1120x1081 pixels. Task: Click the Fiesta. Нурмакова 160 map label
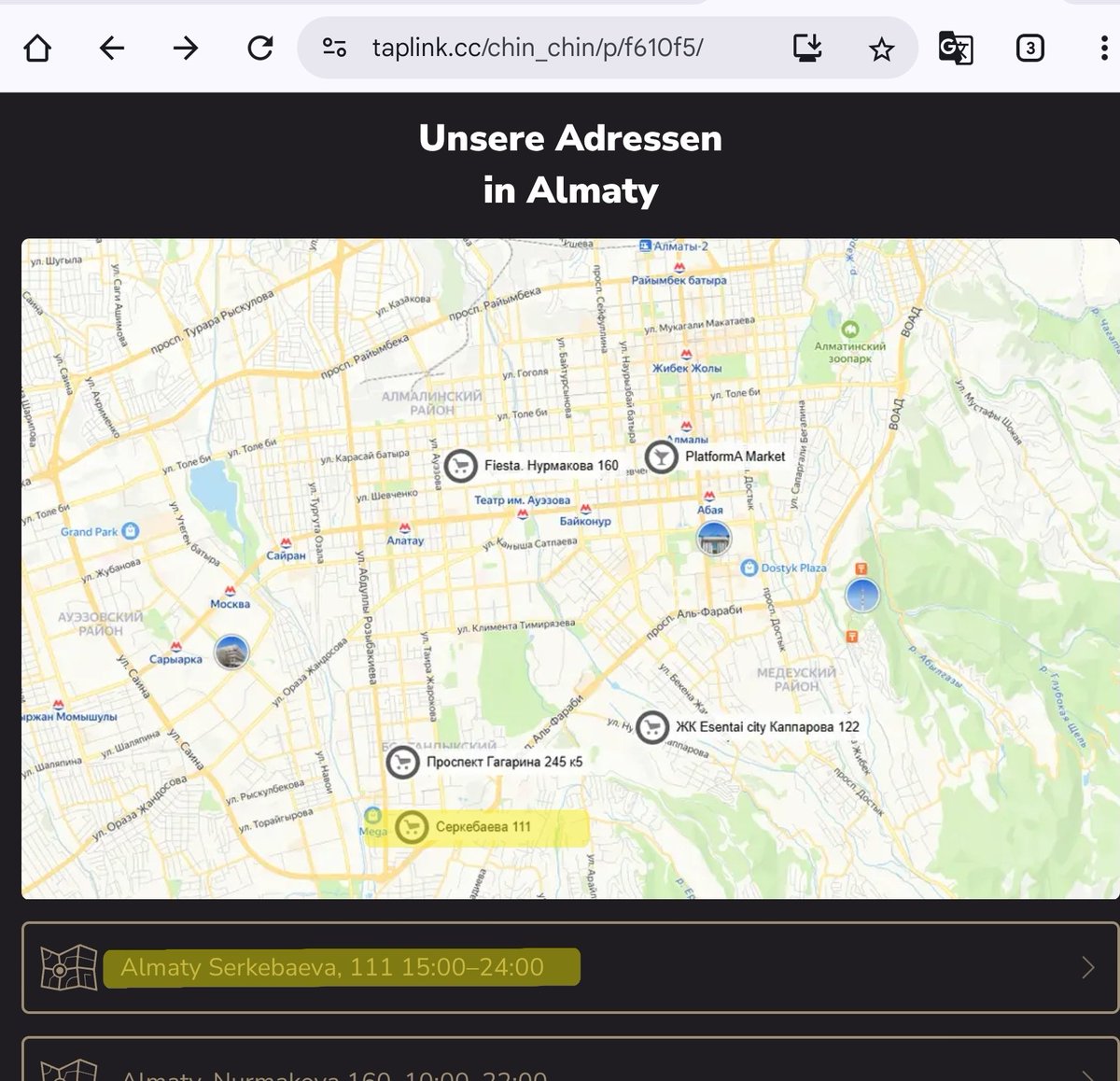[551, 465]
